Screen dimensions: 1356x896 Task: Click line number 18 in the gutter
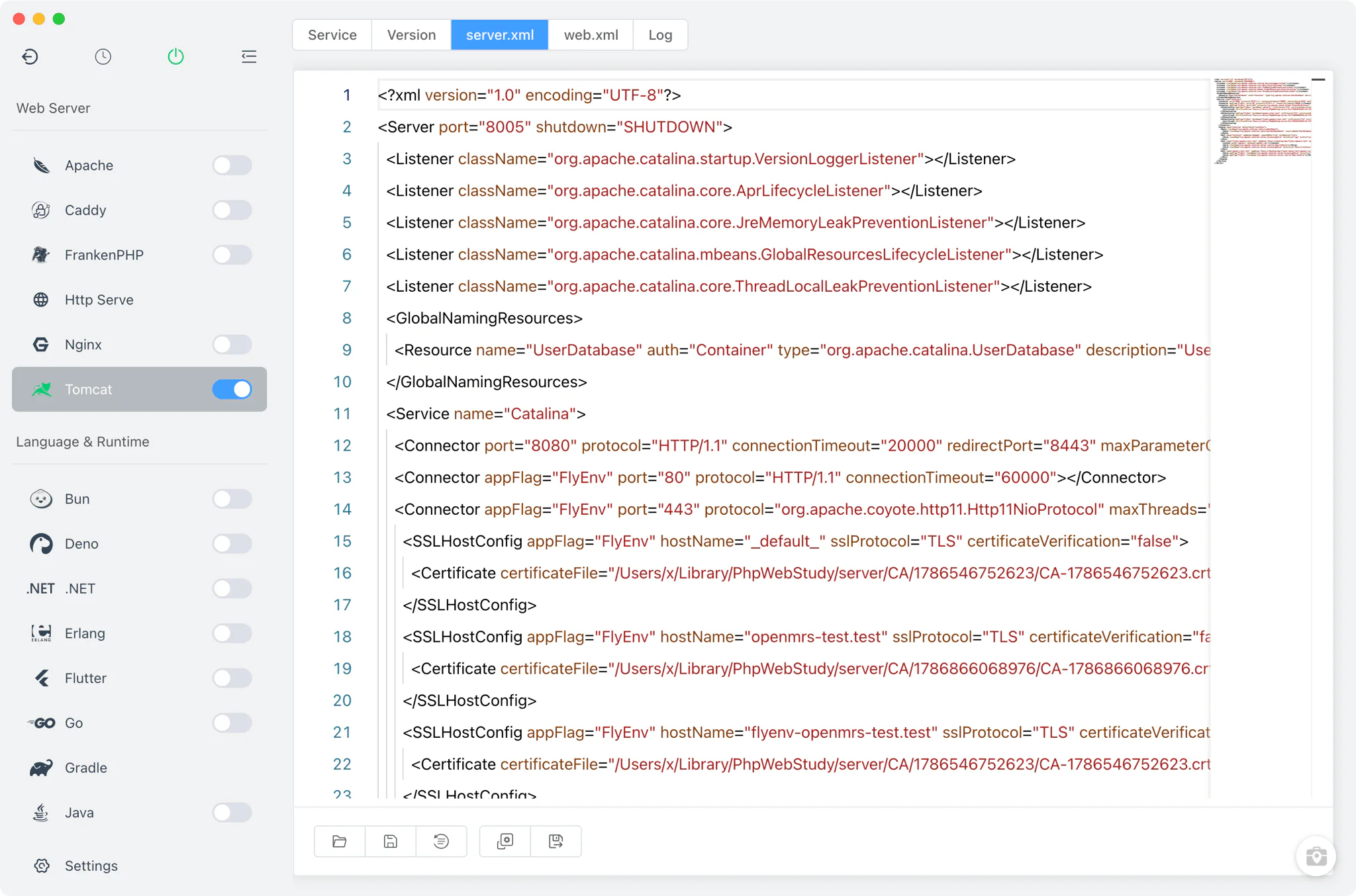[x=342, y=637]
